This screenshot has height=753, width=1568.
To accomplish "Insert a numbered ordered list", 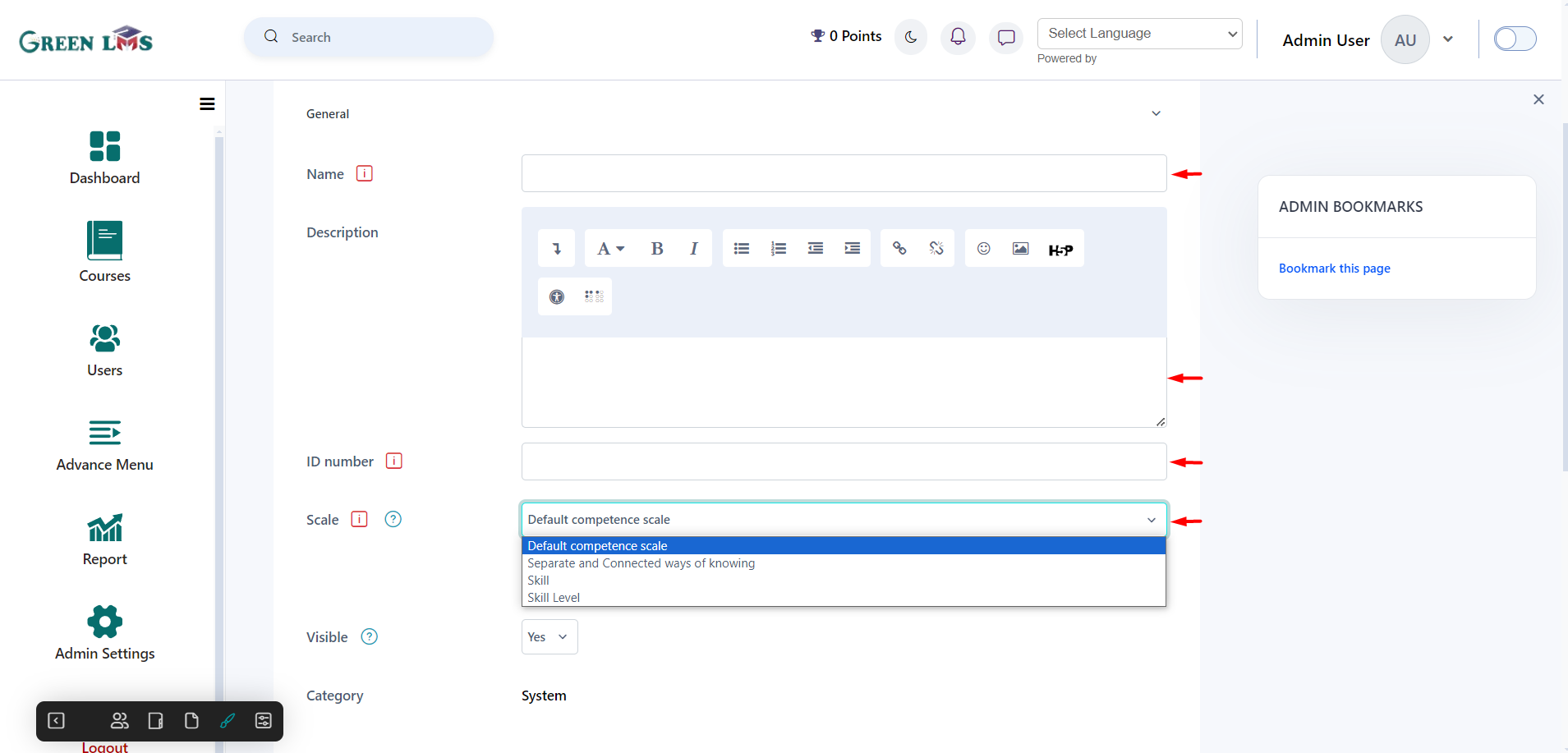I will coord(779,249).
